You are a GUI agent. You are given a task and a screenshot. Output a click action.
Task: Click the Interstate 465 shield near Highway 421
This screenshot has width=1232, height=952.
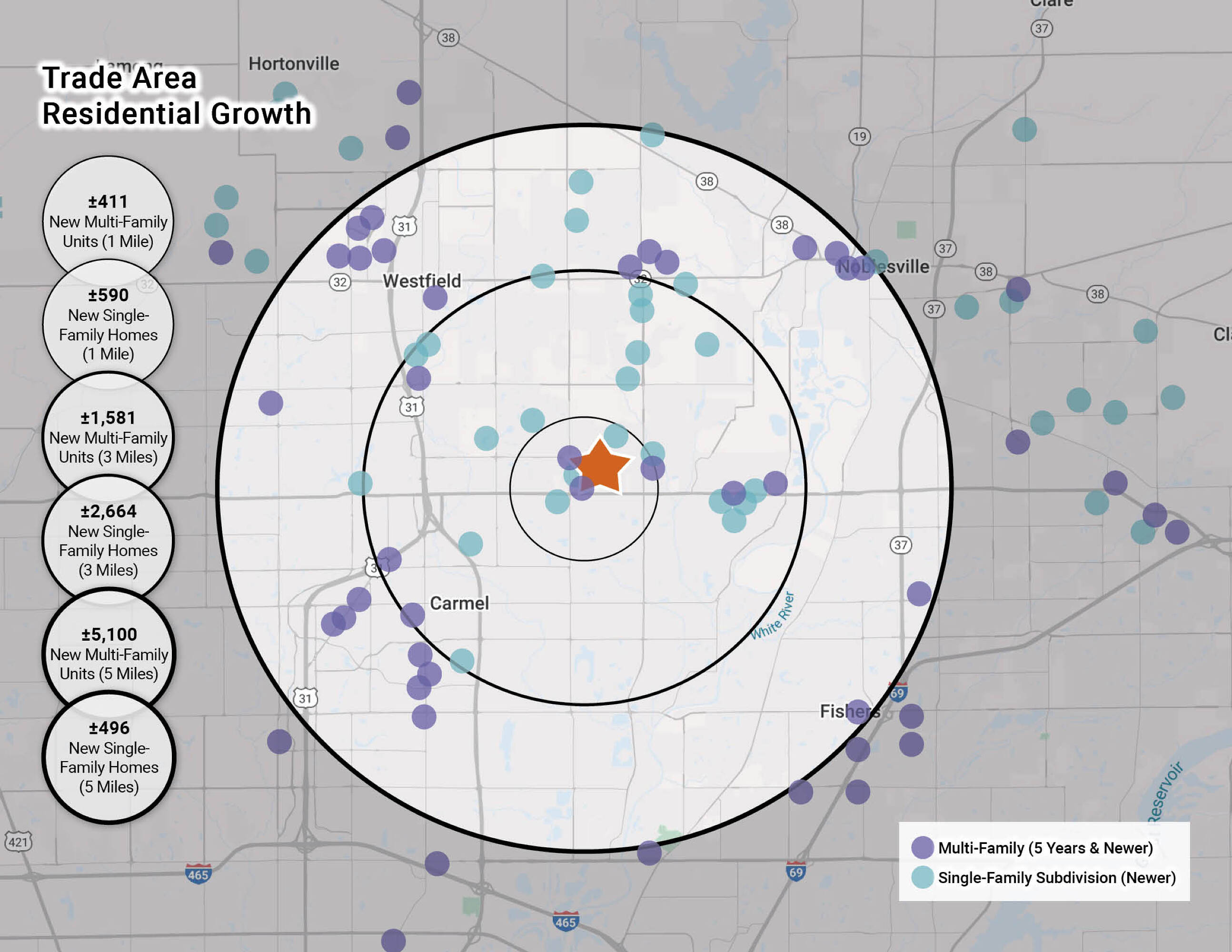click(x=198, y=874)
